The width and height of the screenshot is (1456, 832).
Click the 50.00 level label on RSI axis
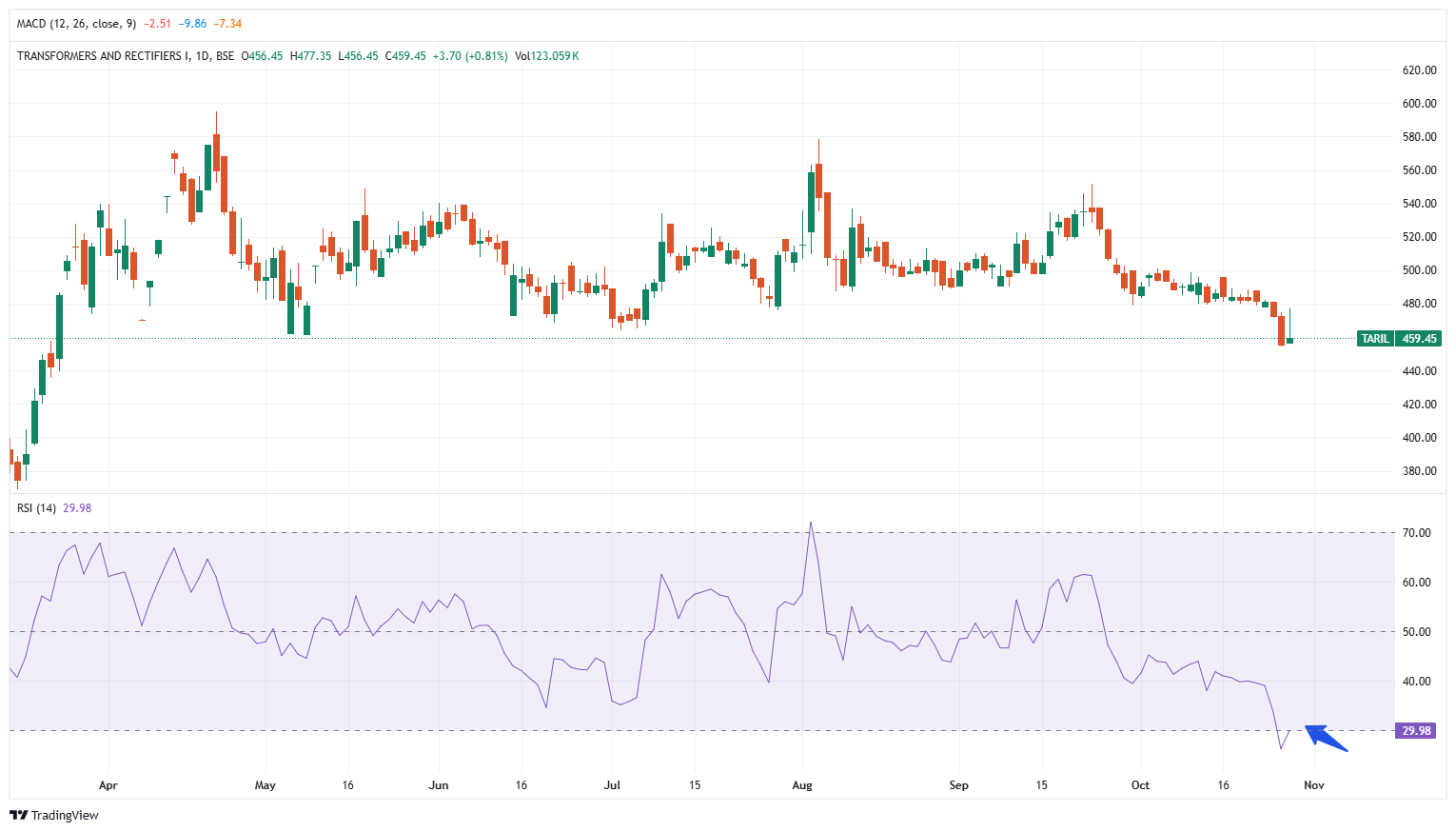point(1416,632)
